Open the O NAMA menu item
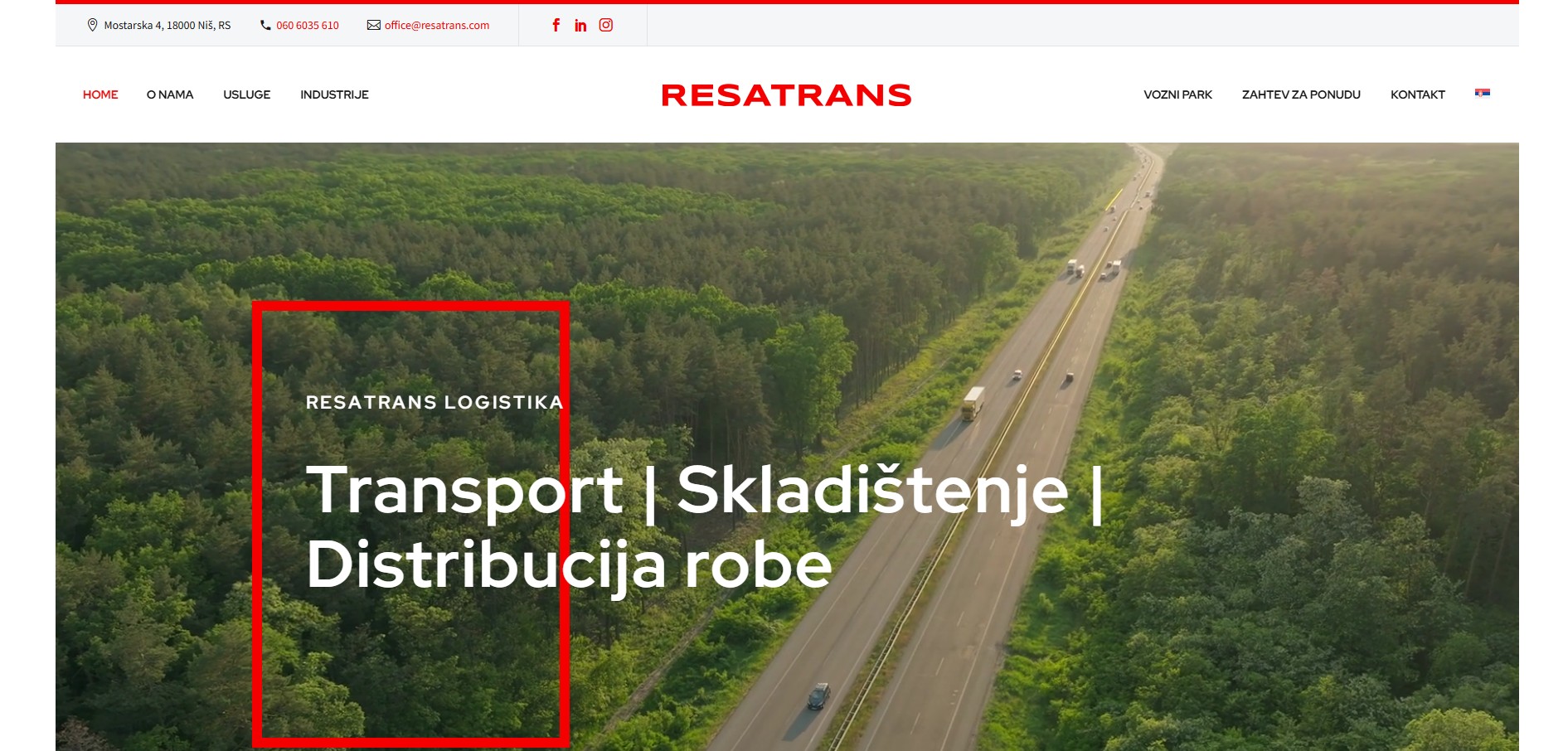The image size is (1568, 751). click(x=170, y=94)
